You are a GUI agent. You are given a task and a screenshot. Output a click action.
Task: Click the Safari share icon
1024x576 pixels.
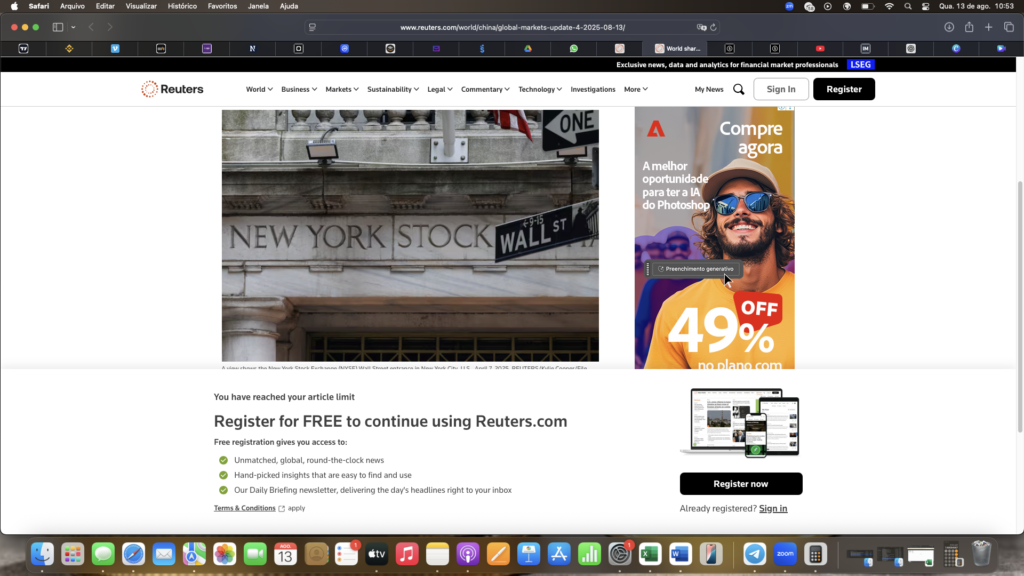click(969, 27)
